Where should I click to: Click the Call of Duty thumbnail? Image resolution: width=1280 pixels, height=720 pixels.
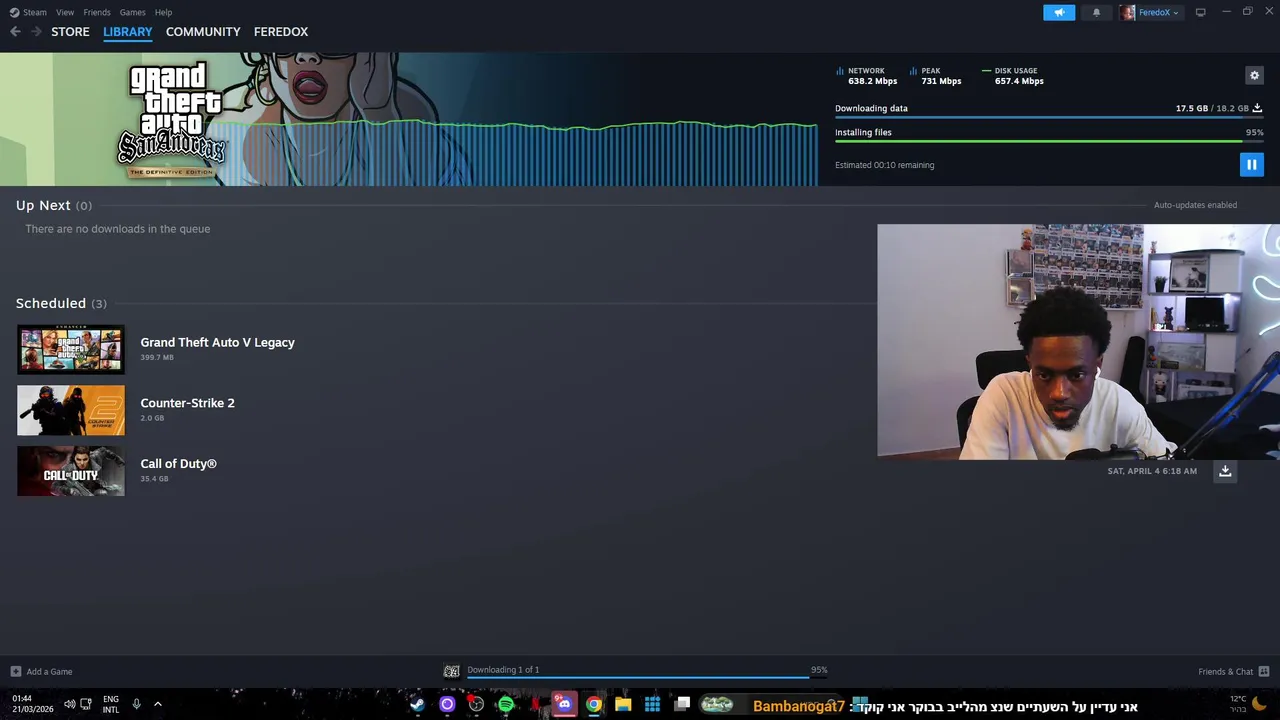click(x=71, y=471)
